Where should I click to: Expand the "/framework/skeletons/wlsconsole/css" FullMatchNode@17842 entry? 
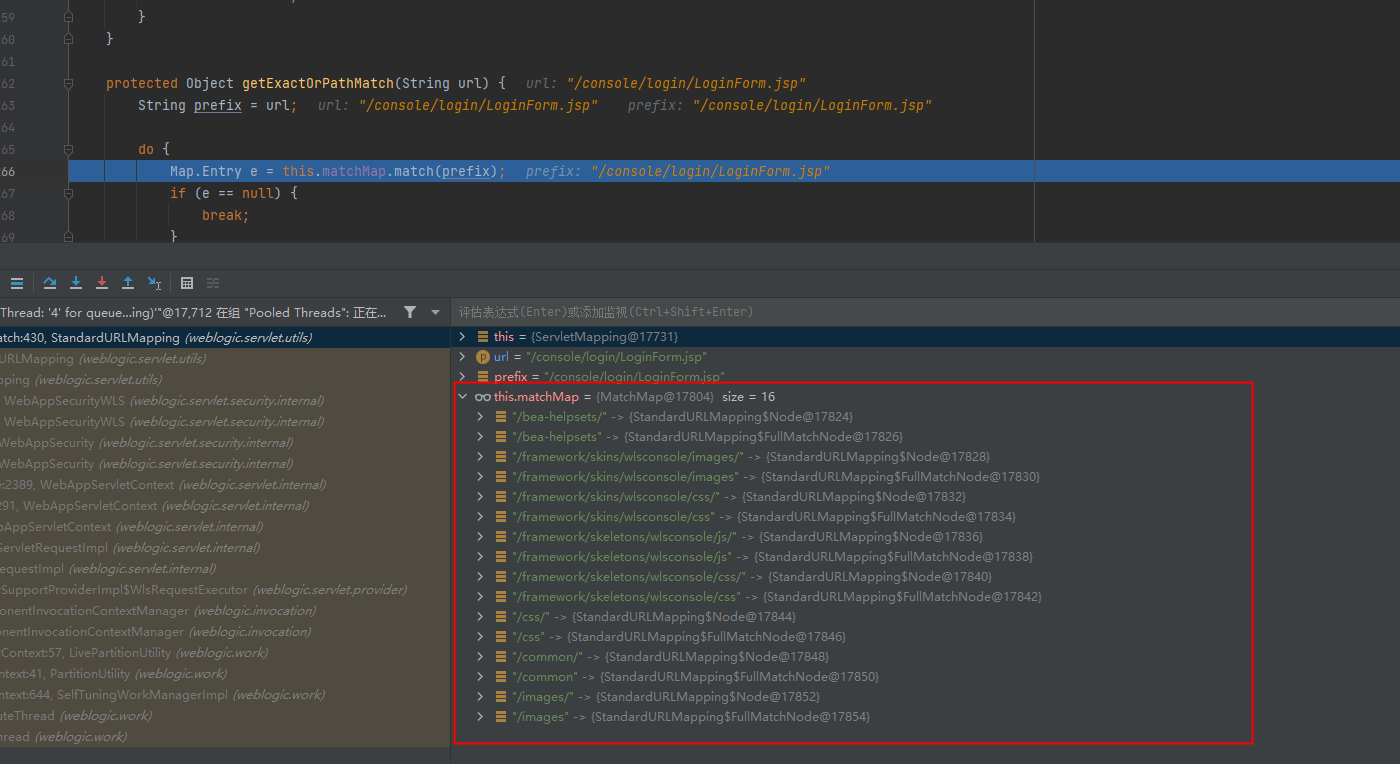click(x=481, y=597)
